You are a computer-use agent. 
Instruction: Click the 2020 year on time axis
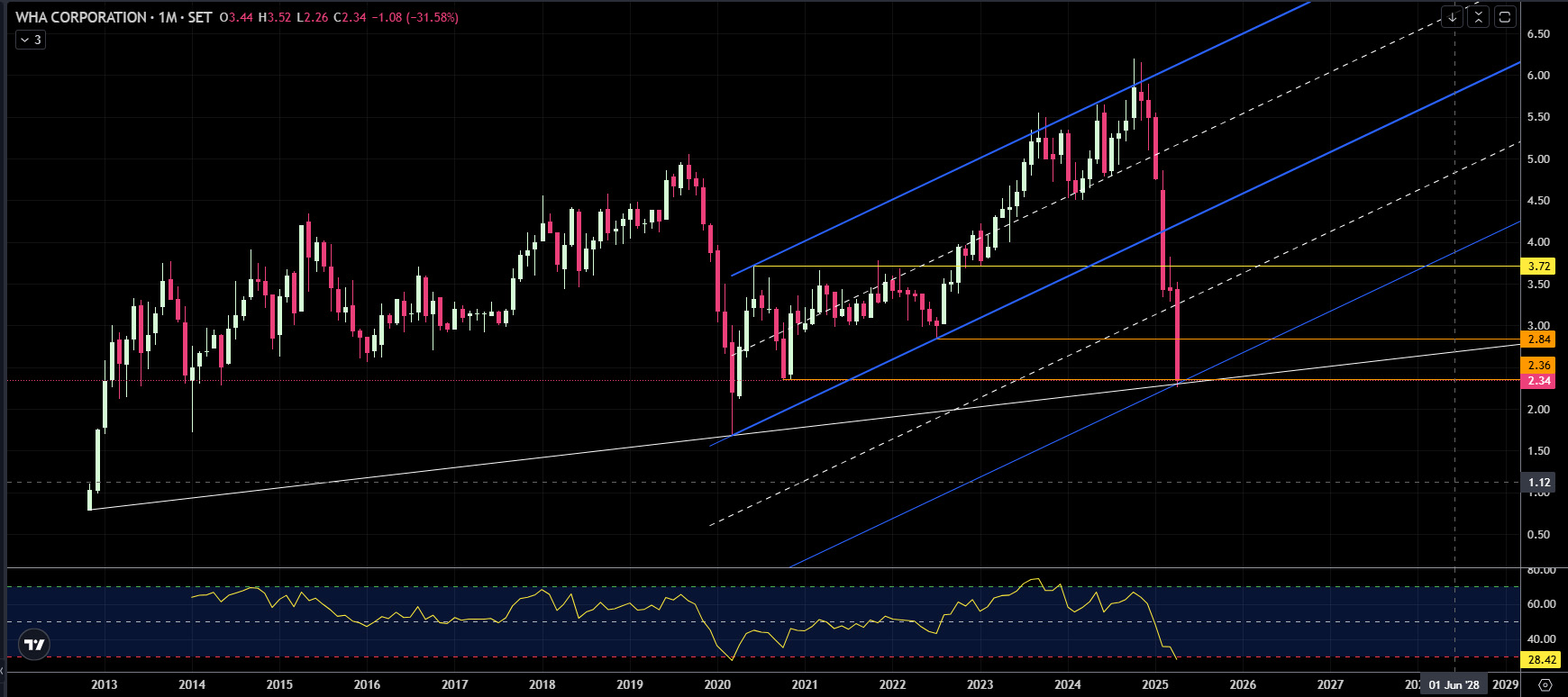(x=717, y=684)
